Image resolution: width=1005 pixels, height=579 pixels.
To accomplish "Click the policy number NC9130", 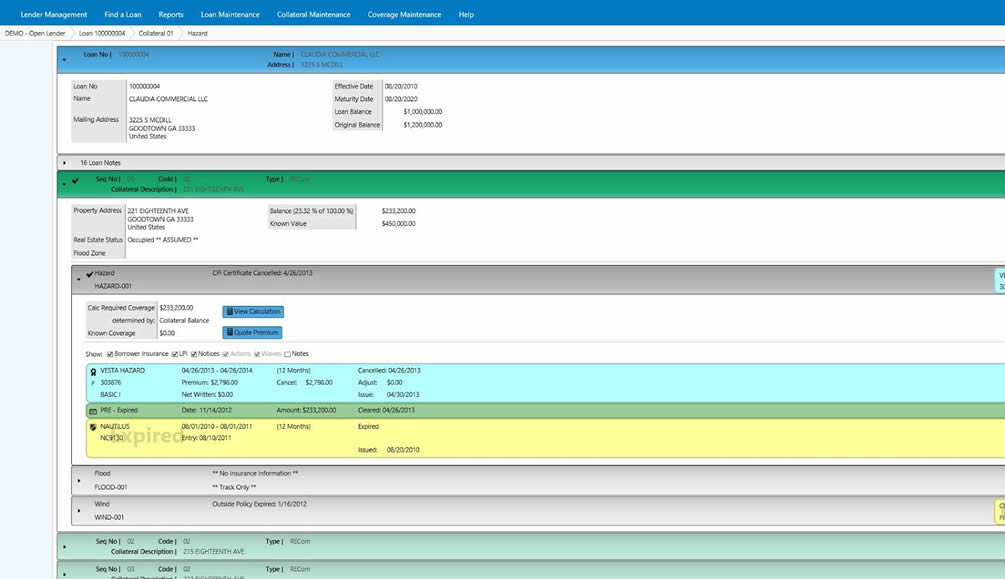I will (x=112, y=439).
